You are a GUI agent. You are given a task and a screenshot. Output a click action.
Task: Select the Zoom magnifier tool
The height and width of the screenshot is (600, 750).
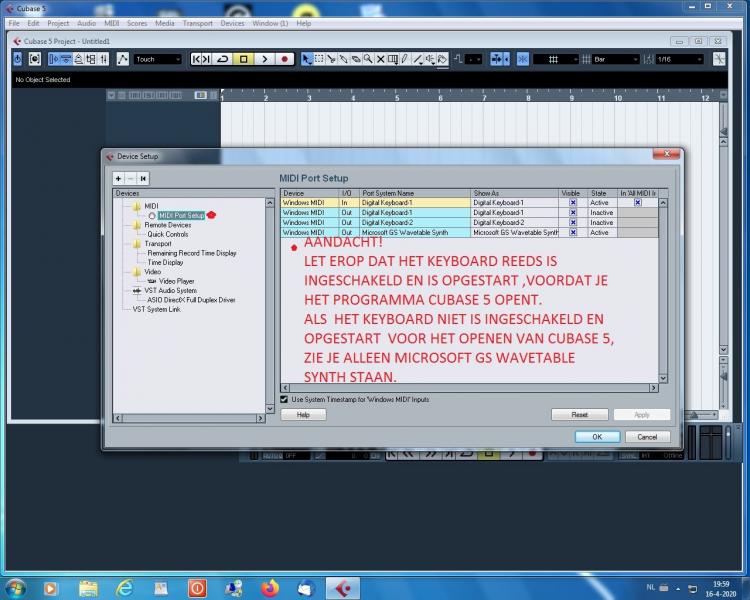(x=368, y=59)
